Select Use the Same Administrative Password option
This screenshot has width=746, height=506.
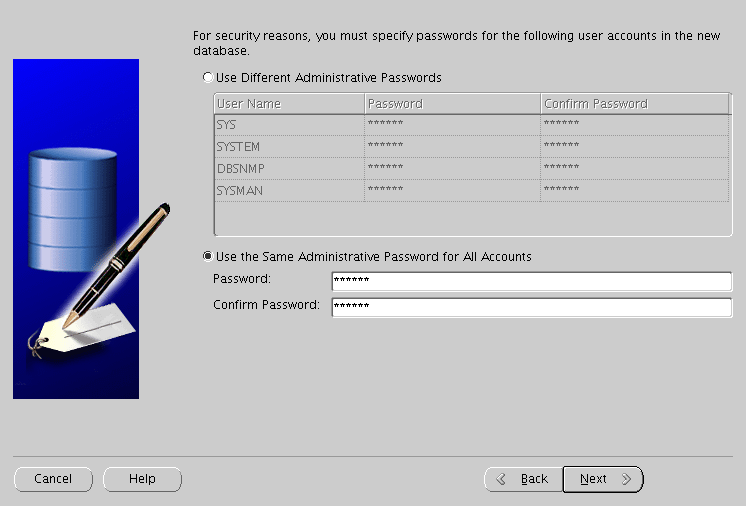coord(208,256)
